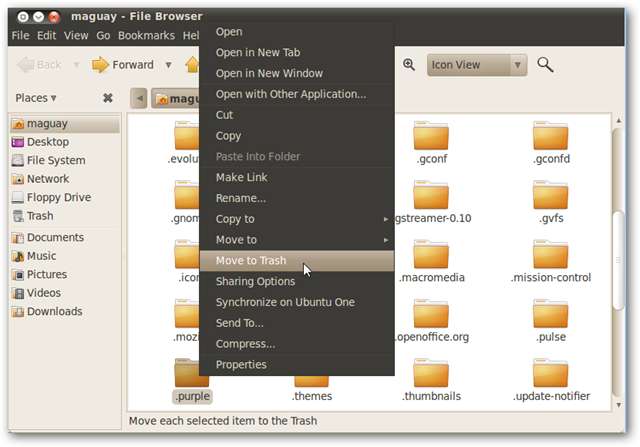The width and height of the screenshot is (640, 447).
Task: Choose Copy from the context menu
Action: pyautogui.click(x=297, y=136)
